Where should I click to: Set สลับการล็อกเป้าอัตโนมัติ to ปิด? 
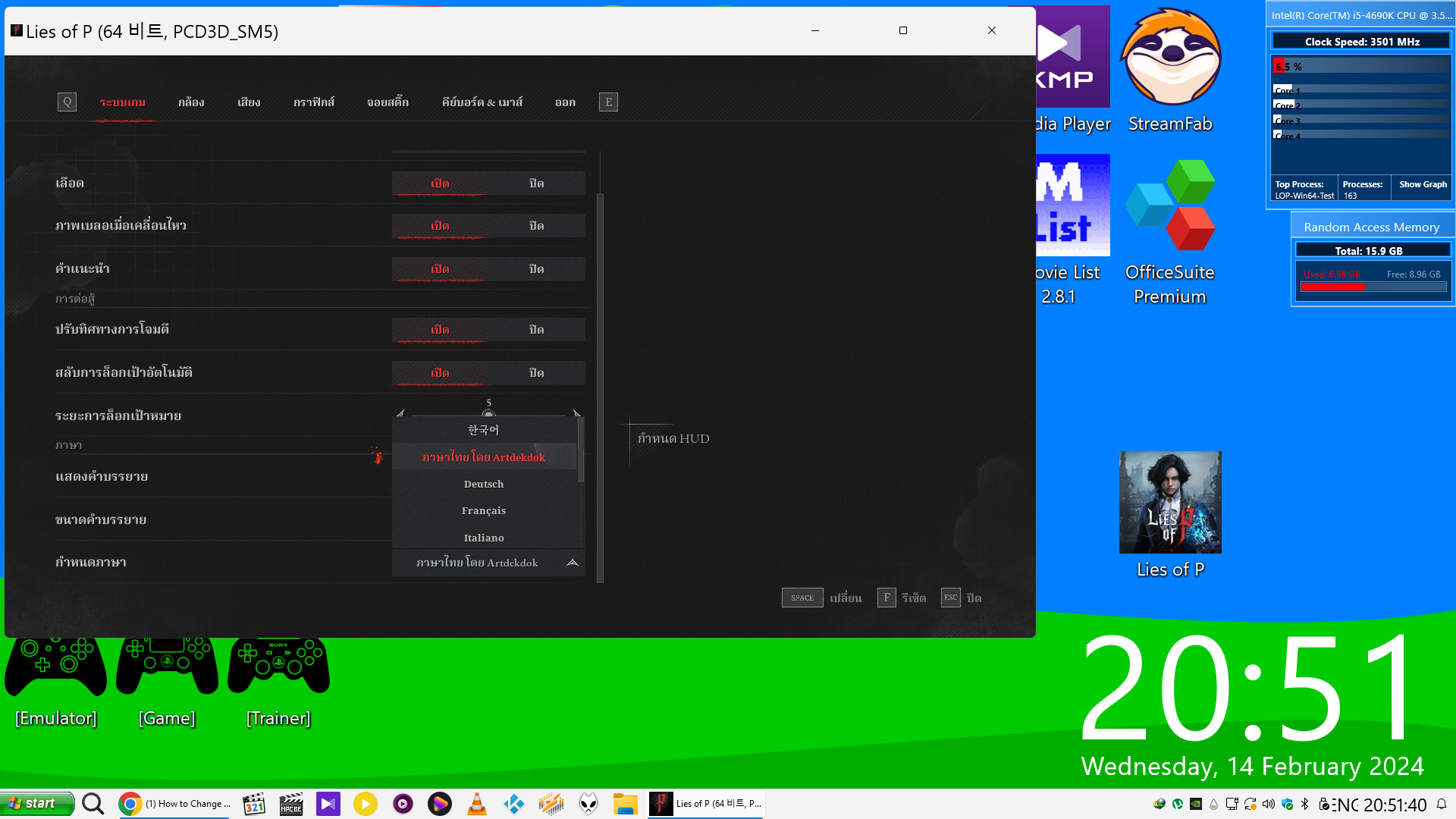[x=537, y=373]
